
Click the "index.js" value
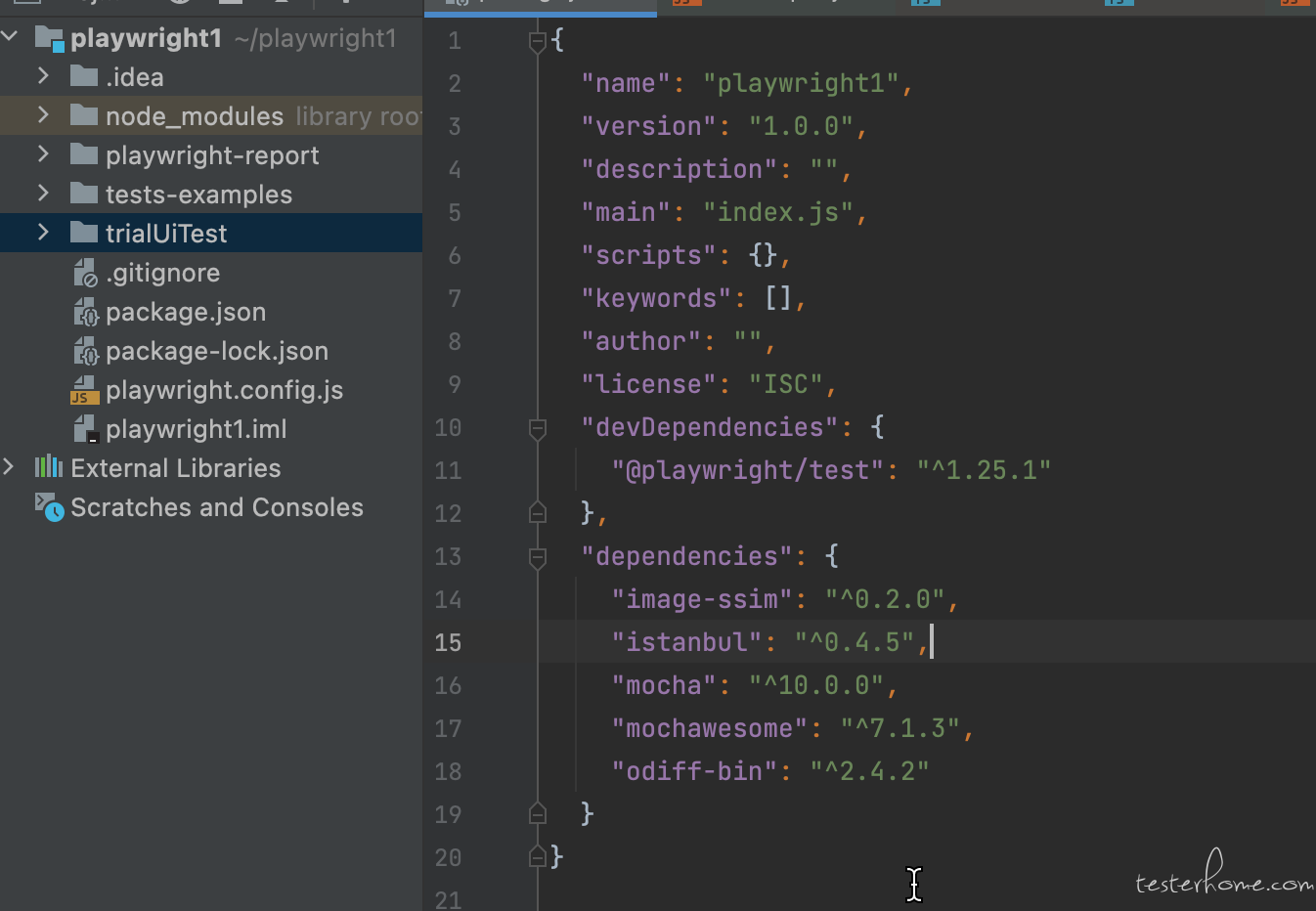point(778,212)
